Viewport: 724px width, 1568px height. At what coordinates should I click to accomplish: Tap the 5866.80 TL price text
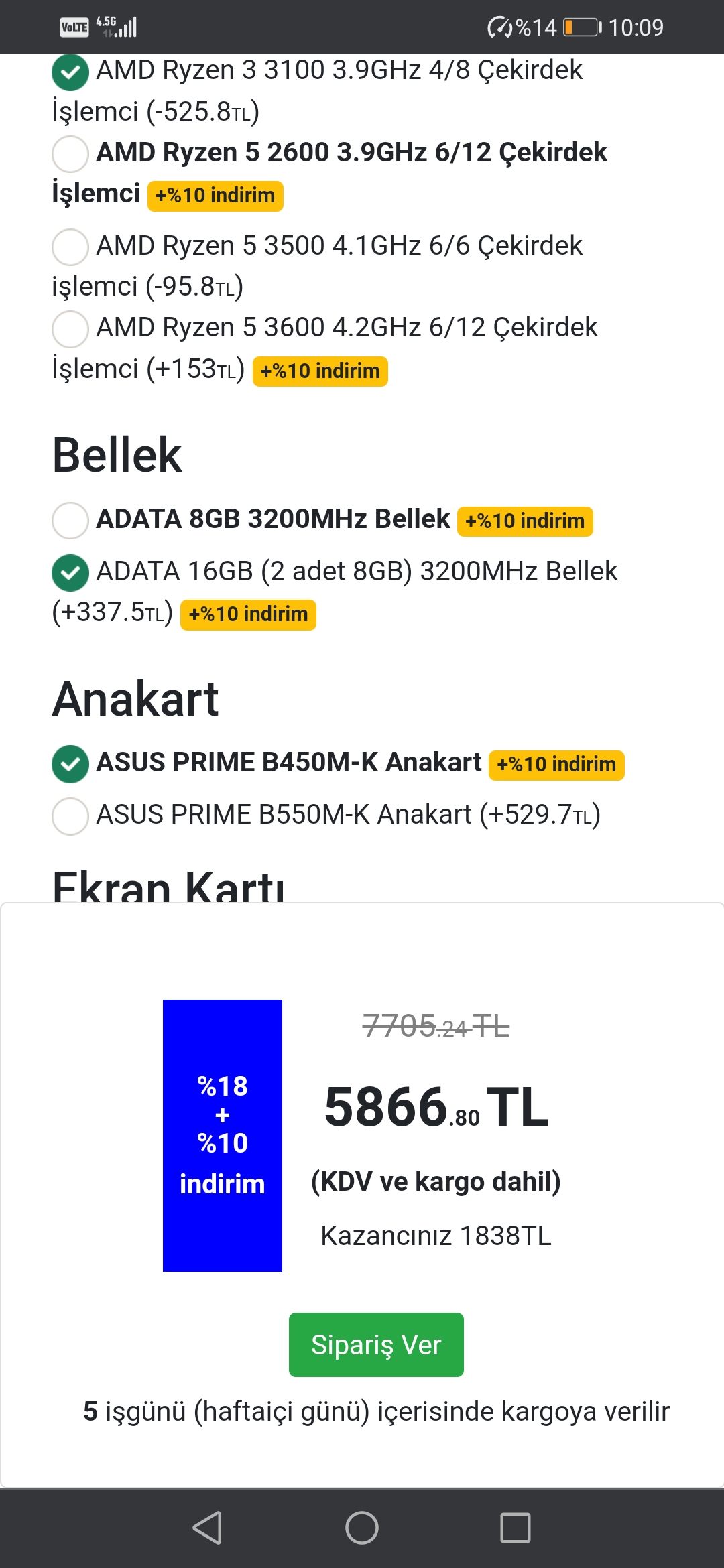pos(436,1107)
